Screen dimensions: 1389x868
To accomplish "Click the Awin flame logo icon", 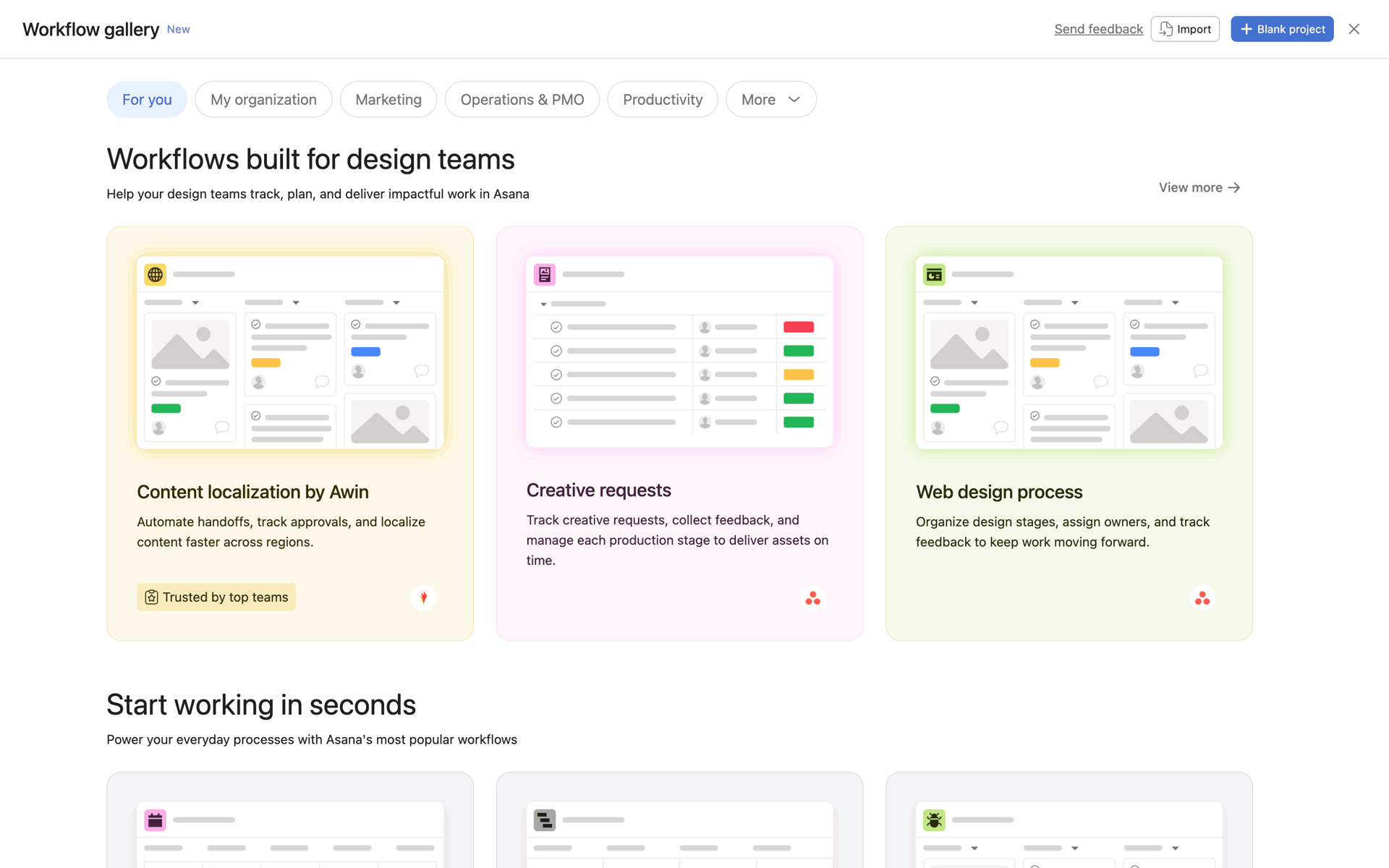I will tap(423, 597).
